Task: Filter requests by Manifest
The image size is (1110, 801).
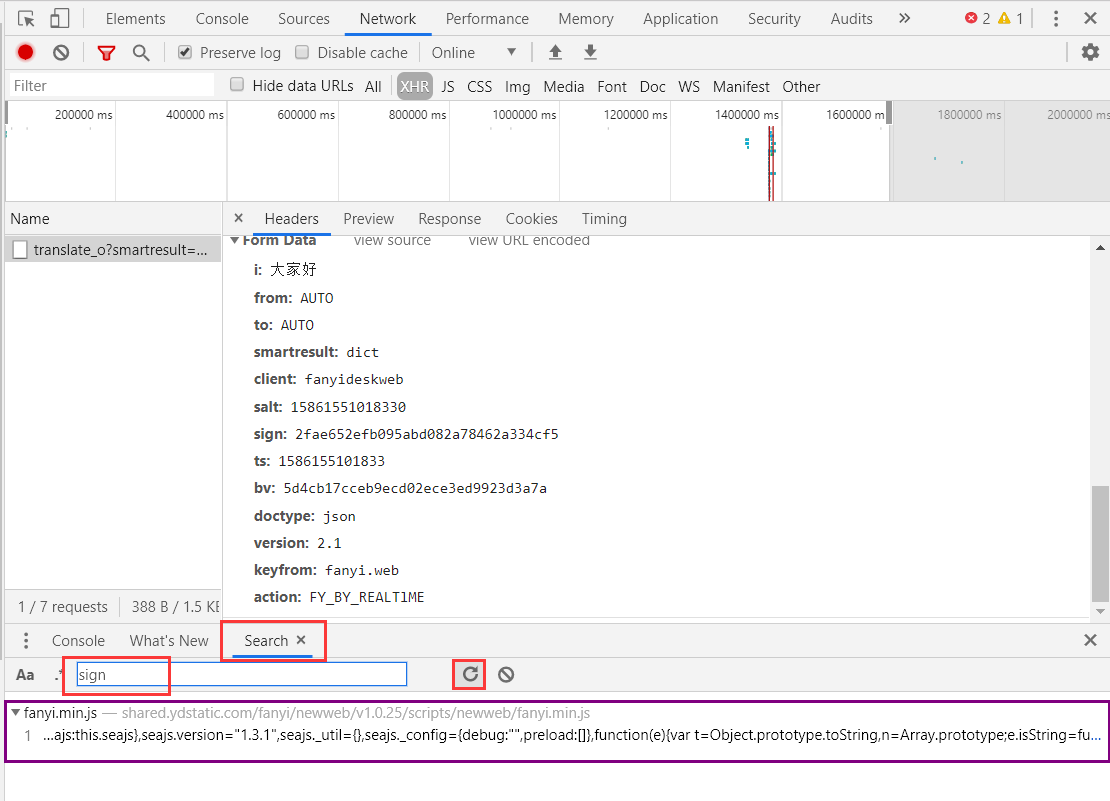Action: coord(740,86)
